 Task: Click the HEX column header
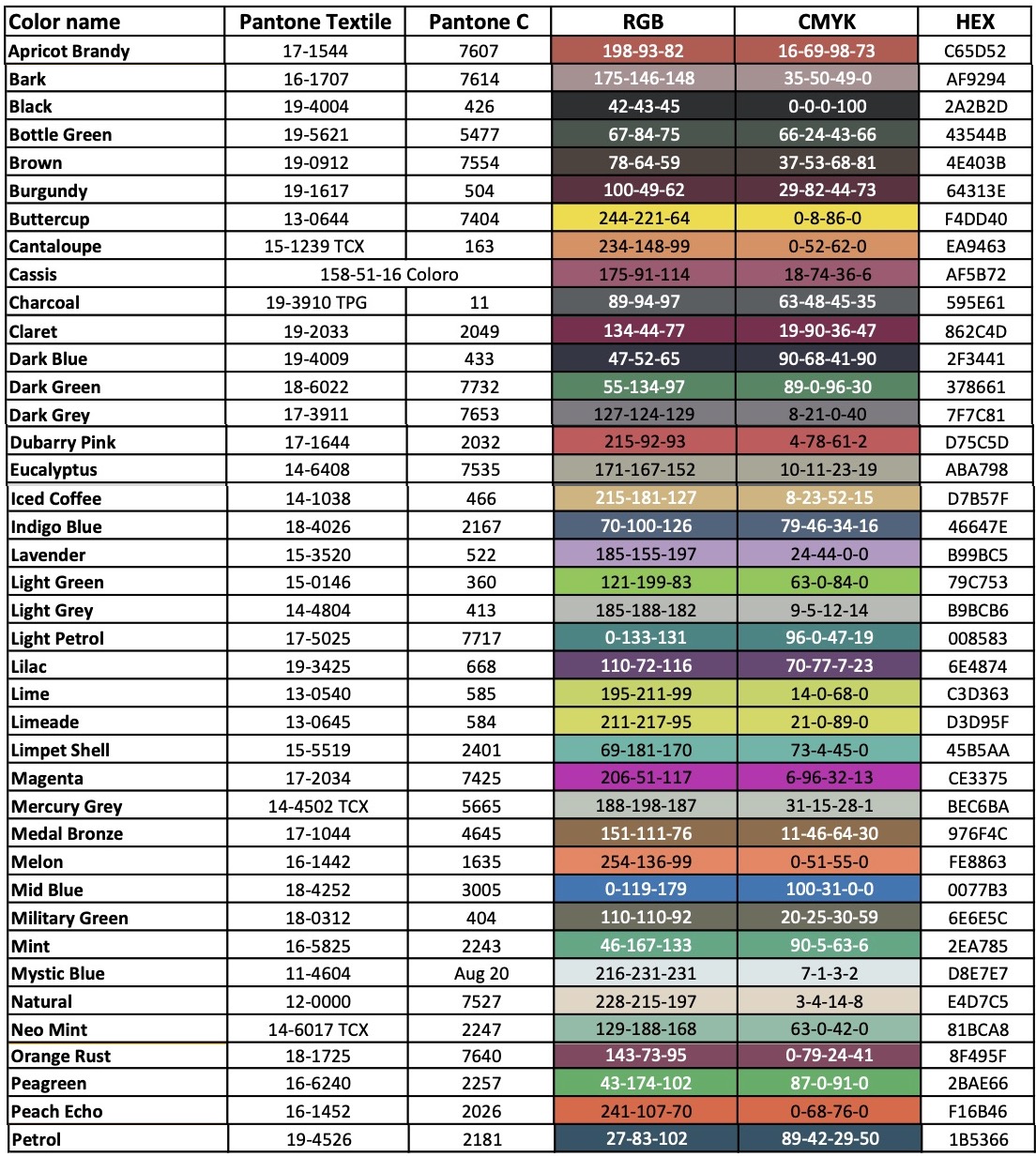point(975,22)
